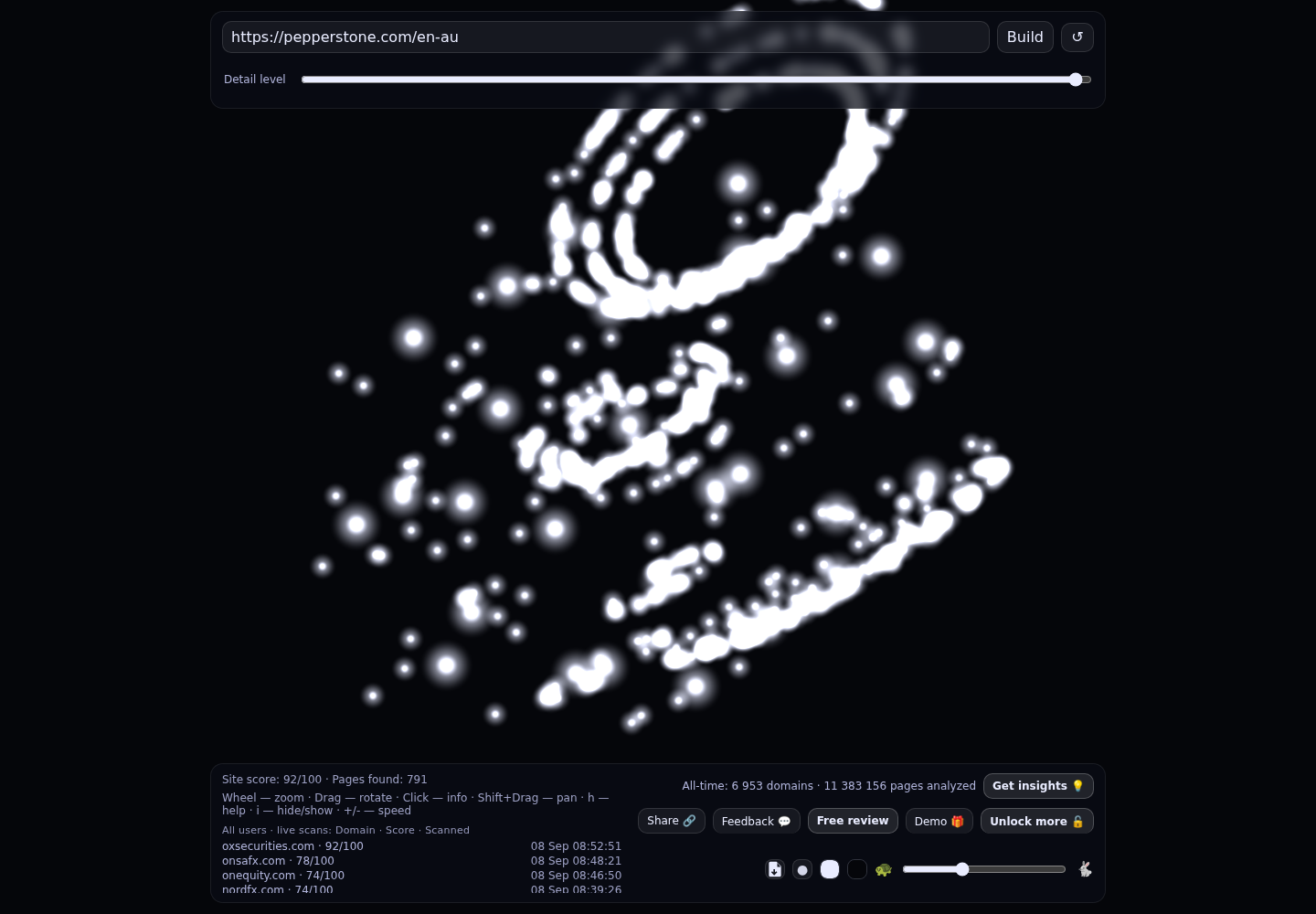Click the Free review button

click(853, 821)
